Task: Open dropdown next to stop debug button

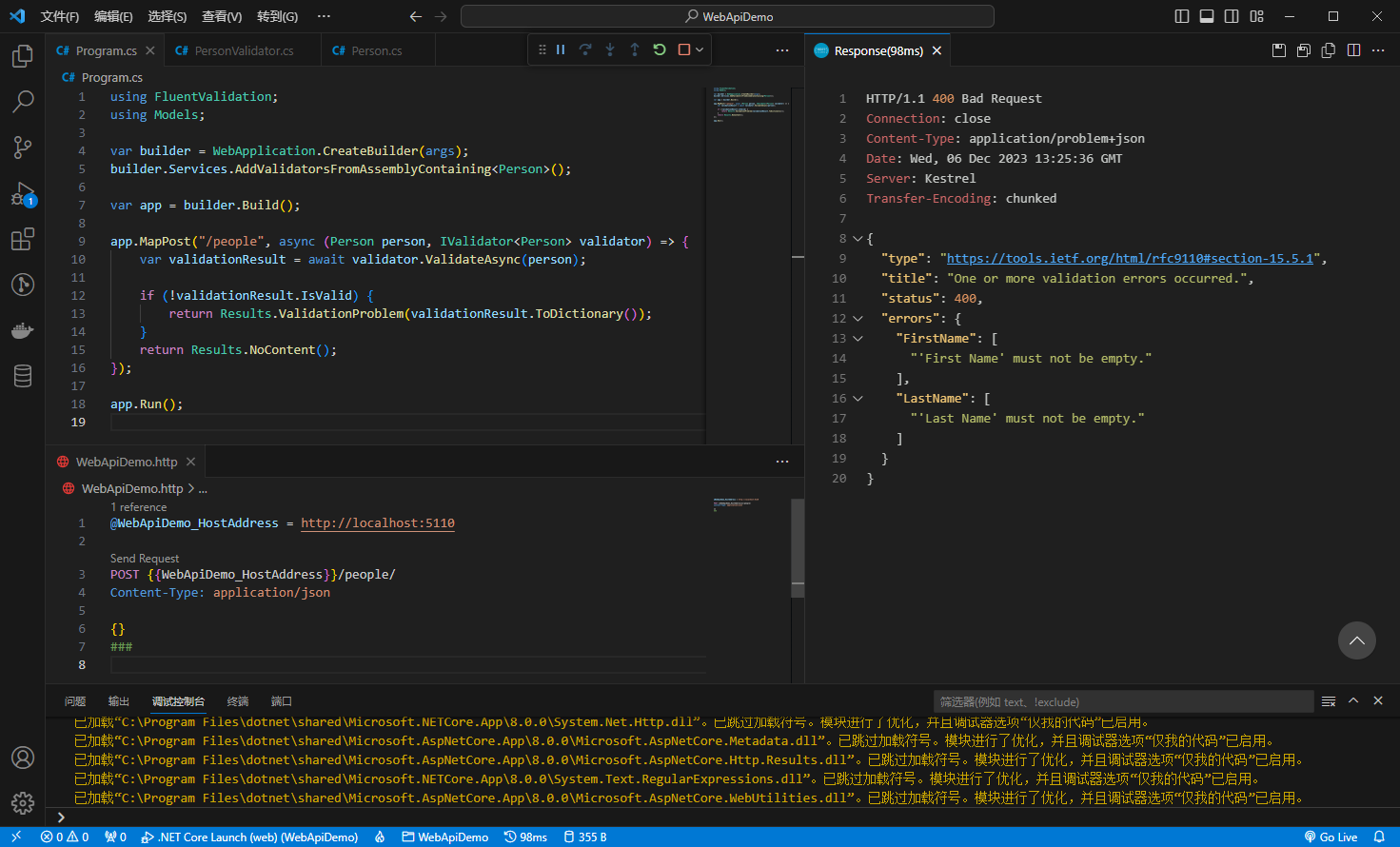Action: [x=700, y=49]
